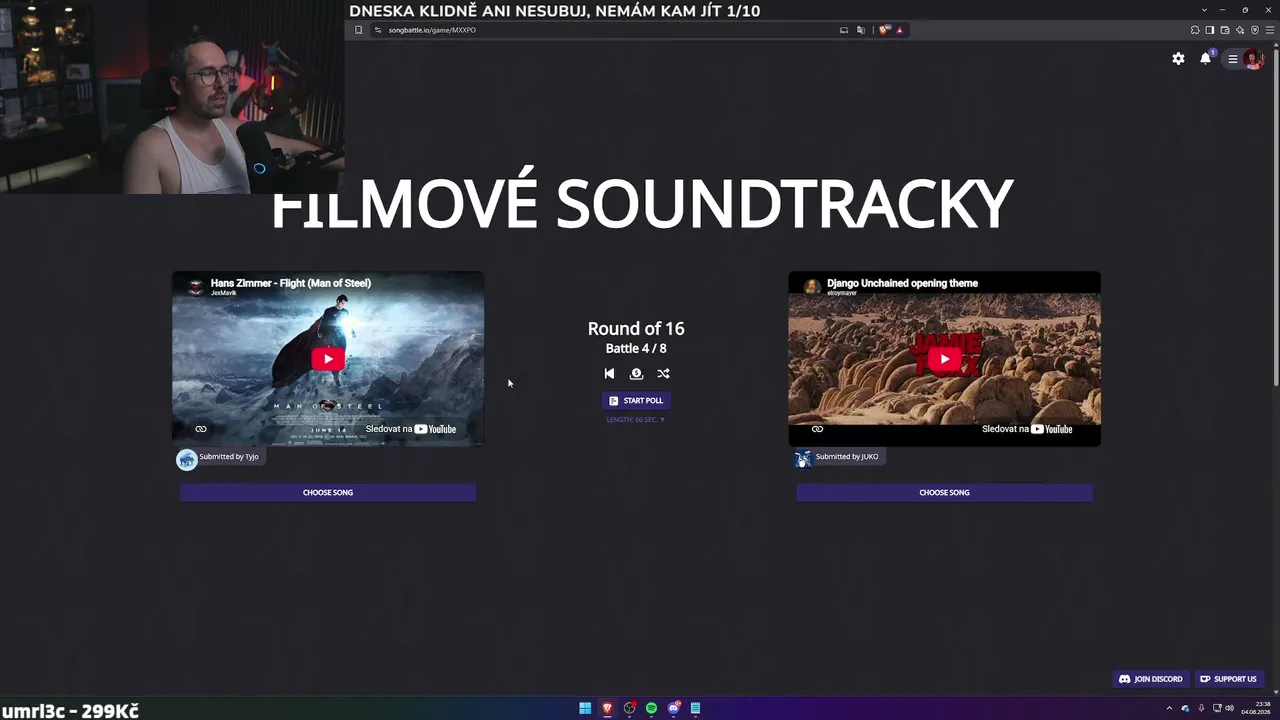The image size is (1280, 720).
Task: Toggle the browser sidebar panel
Action: point(1210,30)
